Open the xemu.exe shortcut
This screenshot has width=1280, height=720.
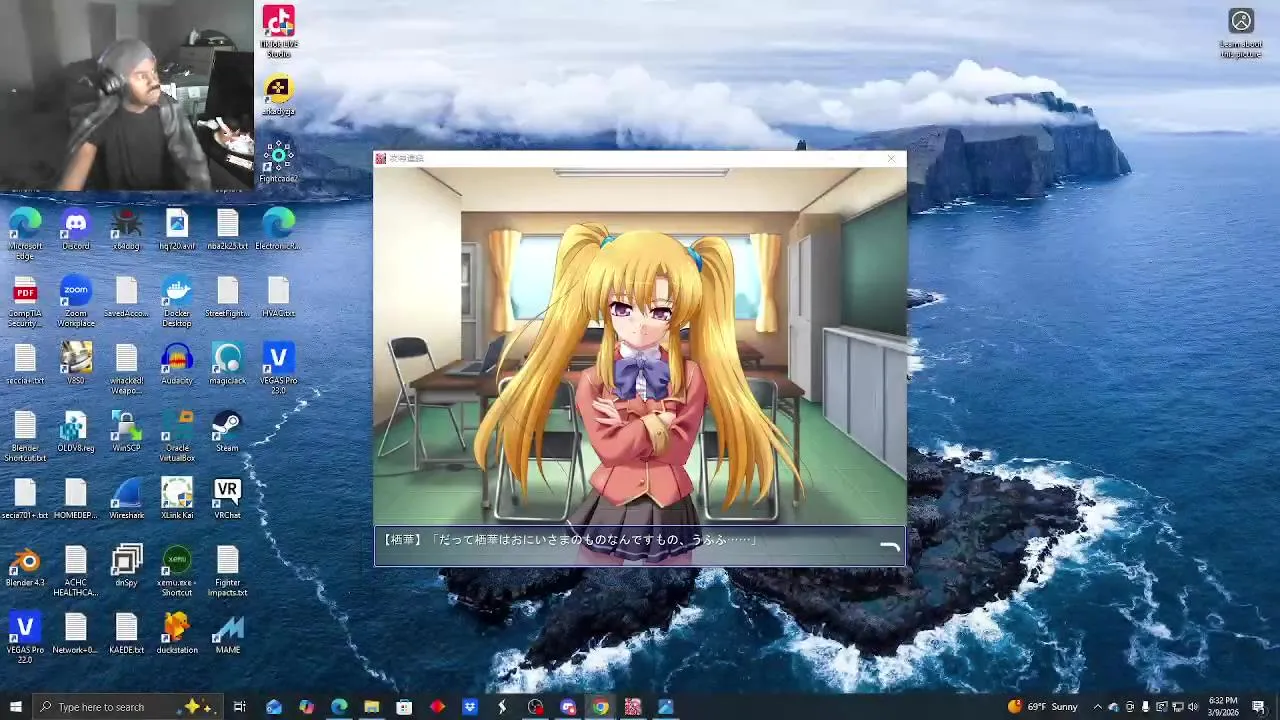[177, 571]
